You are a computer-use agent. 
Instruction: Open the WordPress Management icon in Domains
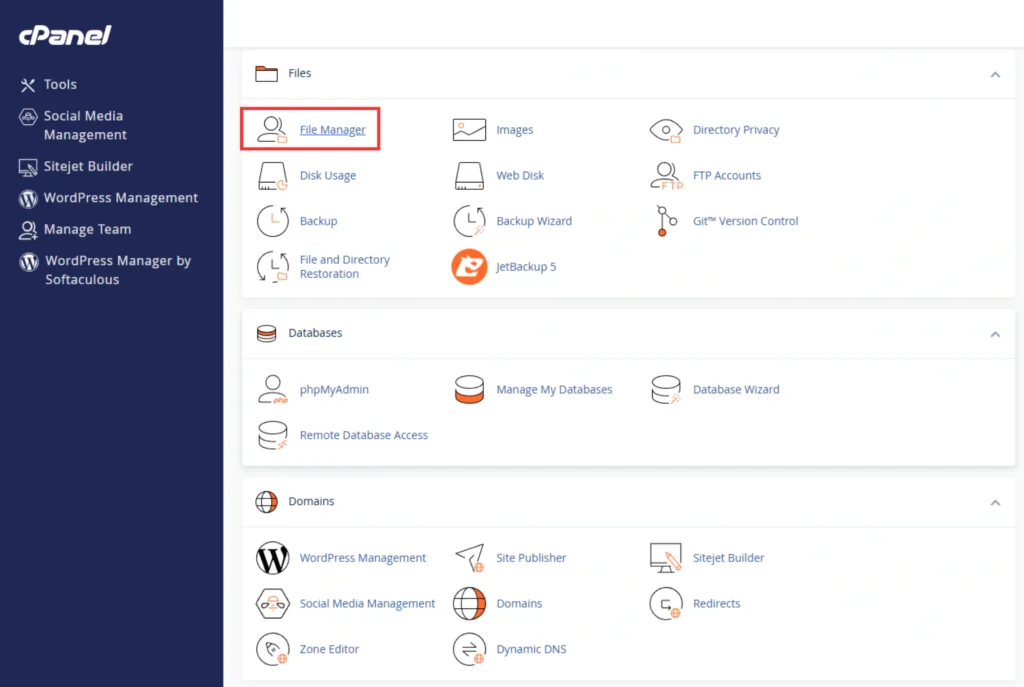[272, 558]
